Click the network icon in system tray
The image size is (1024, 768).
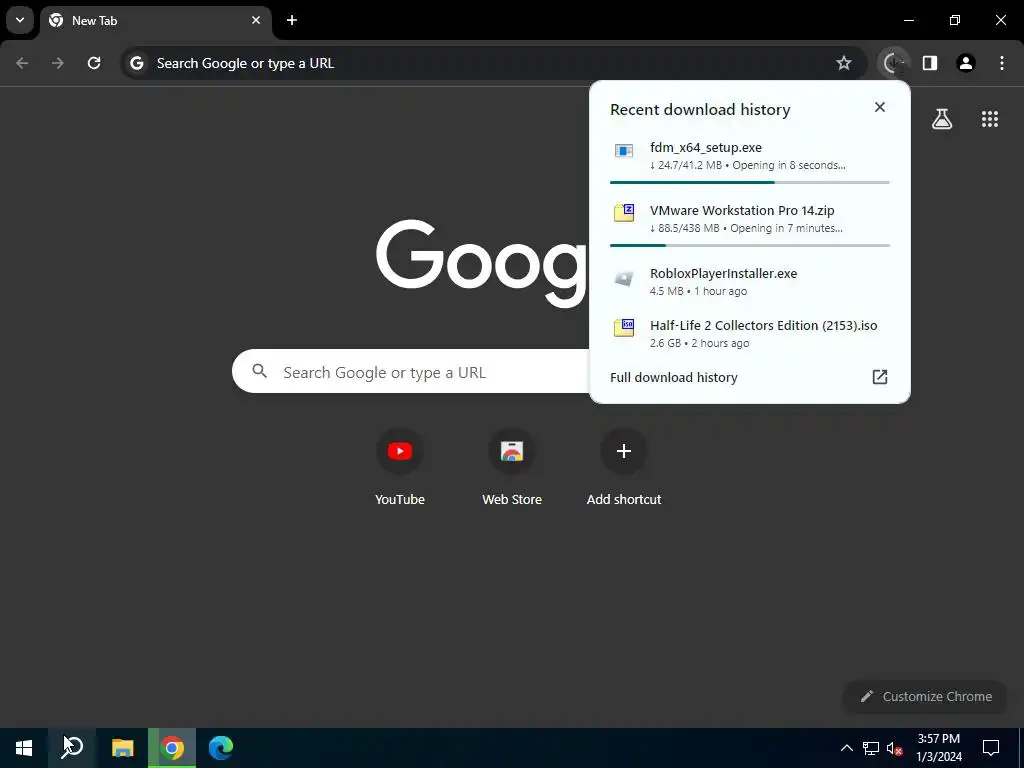tap(871, 748)
